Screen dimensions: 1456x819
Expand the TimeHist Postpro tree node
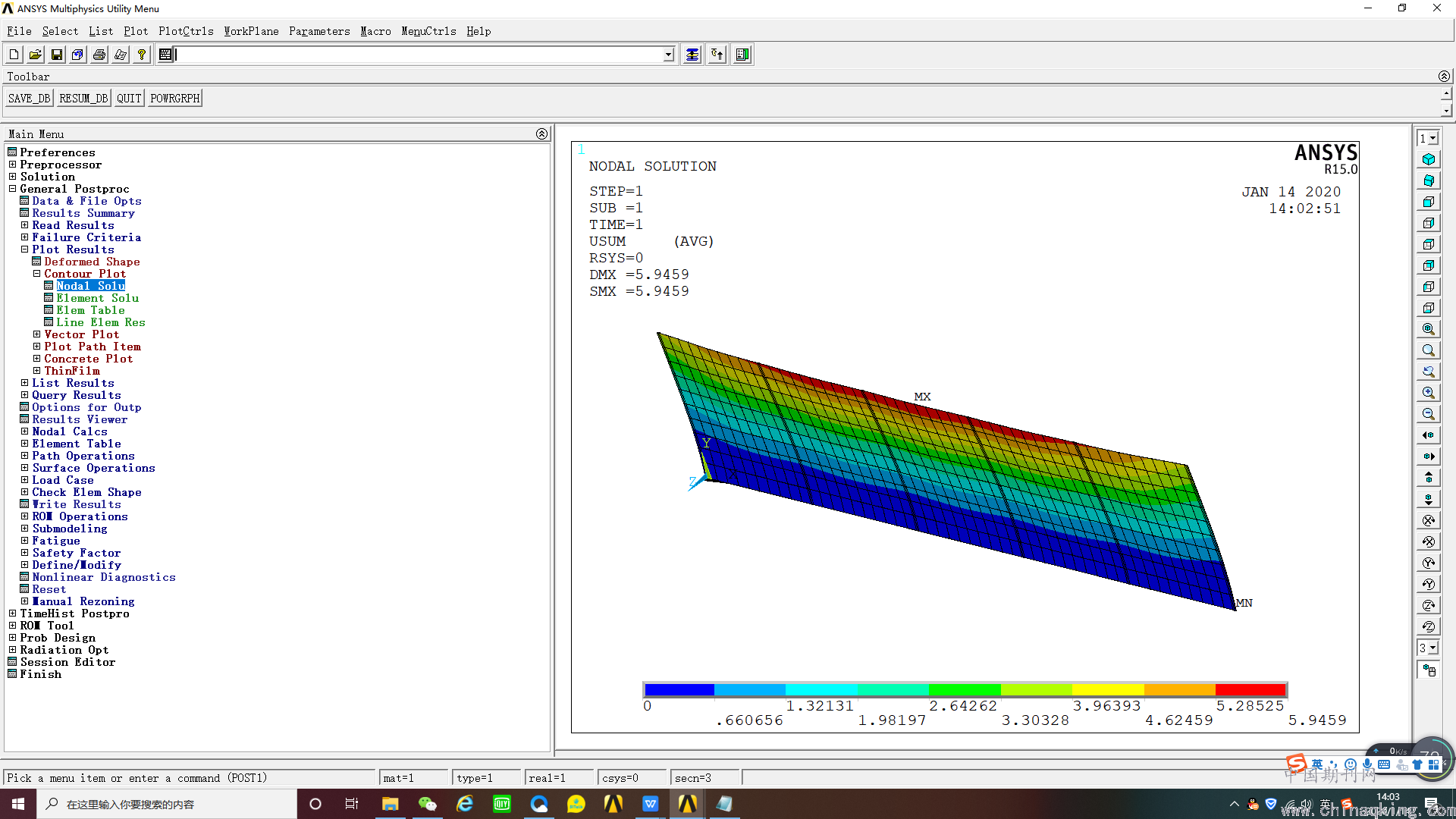coord(12,613)
